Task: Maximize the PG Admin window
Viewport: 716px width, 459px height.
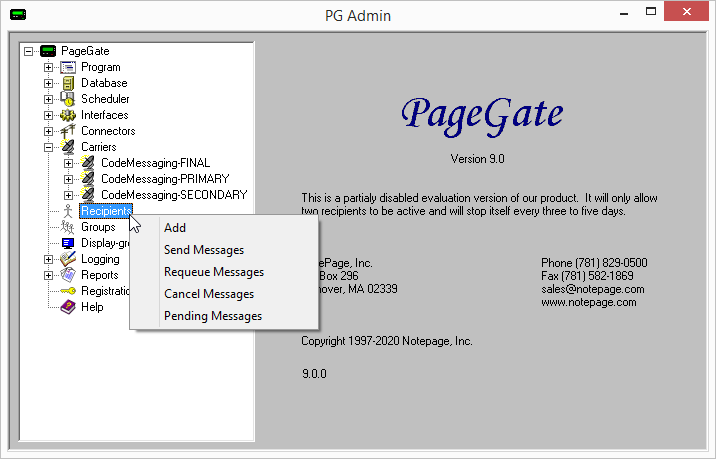Action: coord(651,12)
